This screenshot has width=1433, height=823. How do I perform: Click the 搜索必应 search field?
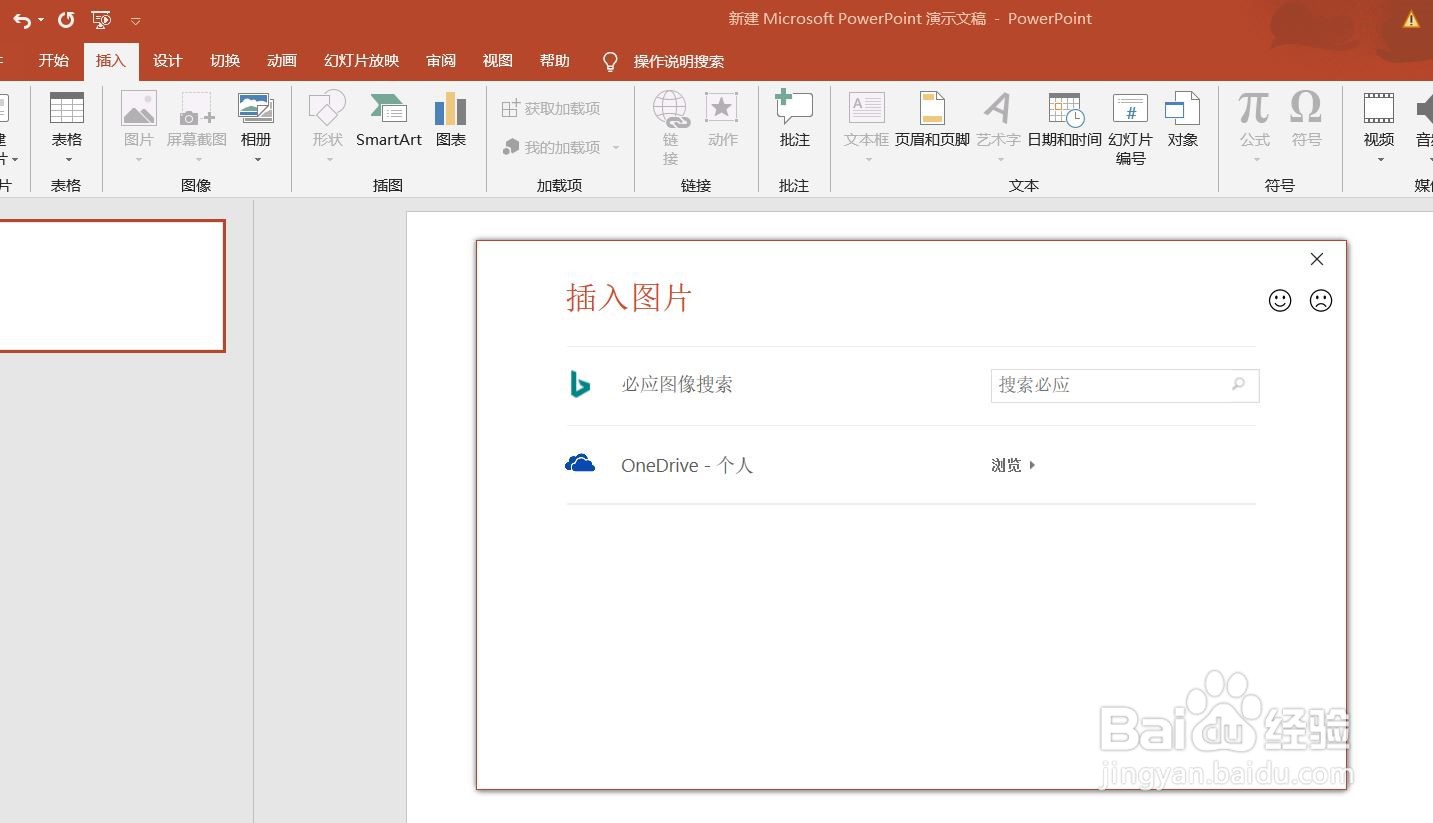coord(1125,385)
